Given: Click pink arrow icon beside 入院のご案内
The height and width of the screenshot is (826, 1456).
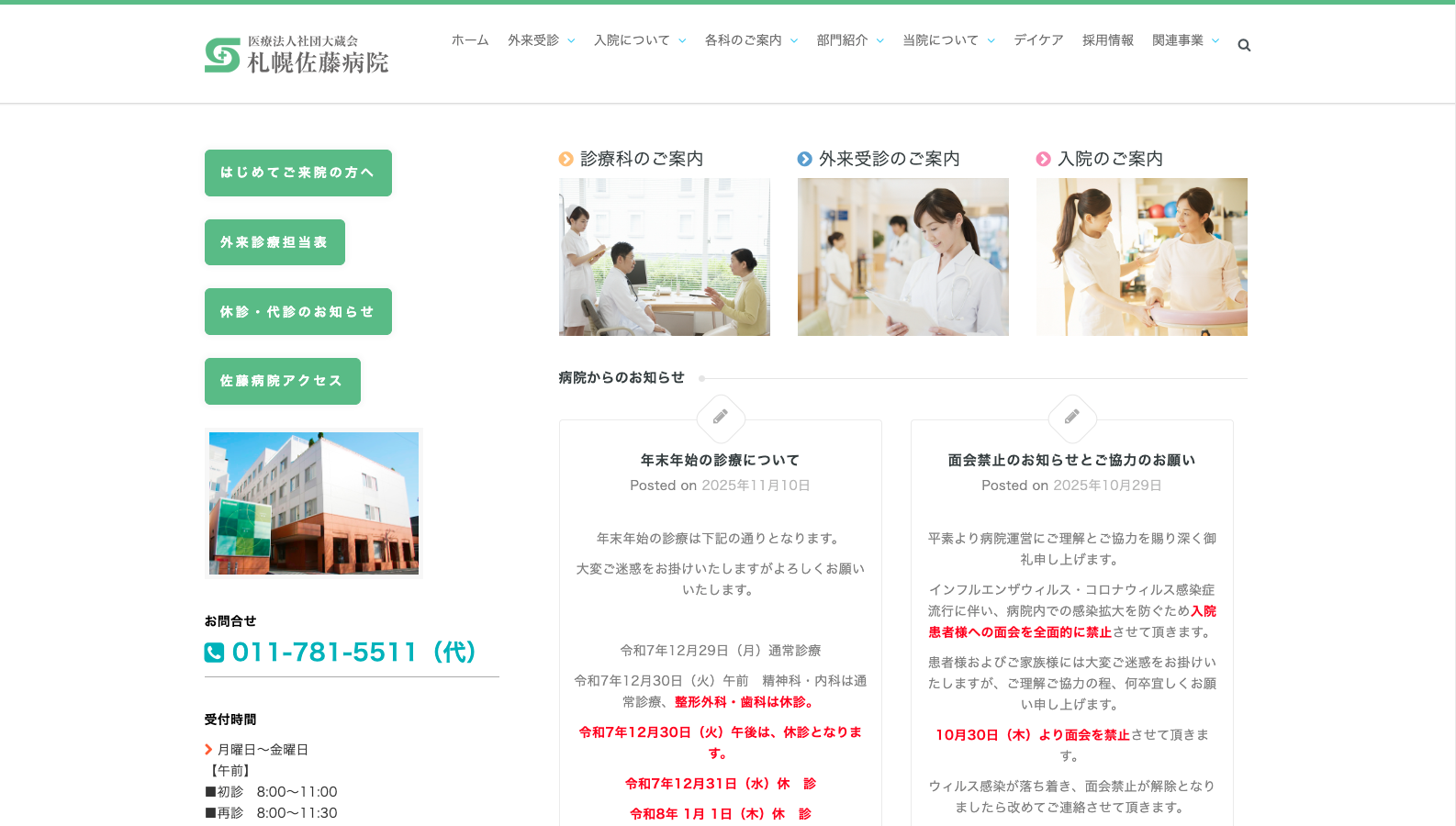Looking at the screenshot, I should pyautogui.click(x=1044, y=160).
